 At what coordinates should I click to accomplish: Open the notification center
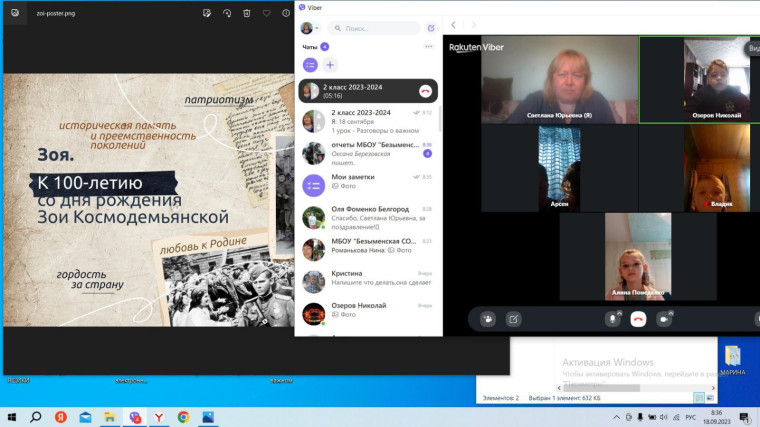744,417
